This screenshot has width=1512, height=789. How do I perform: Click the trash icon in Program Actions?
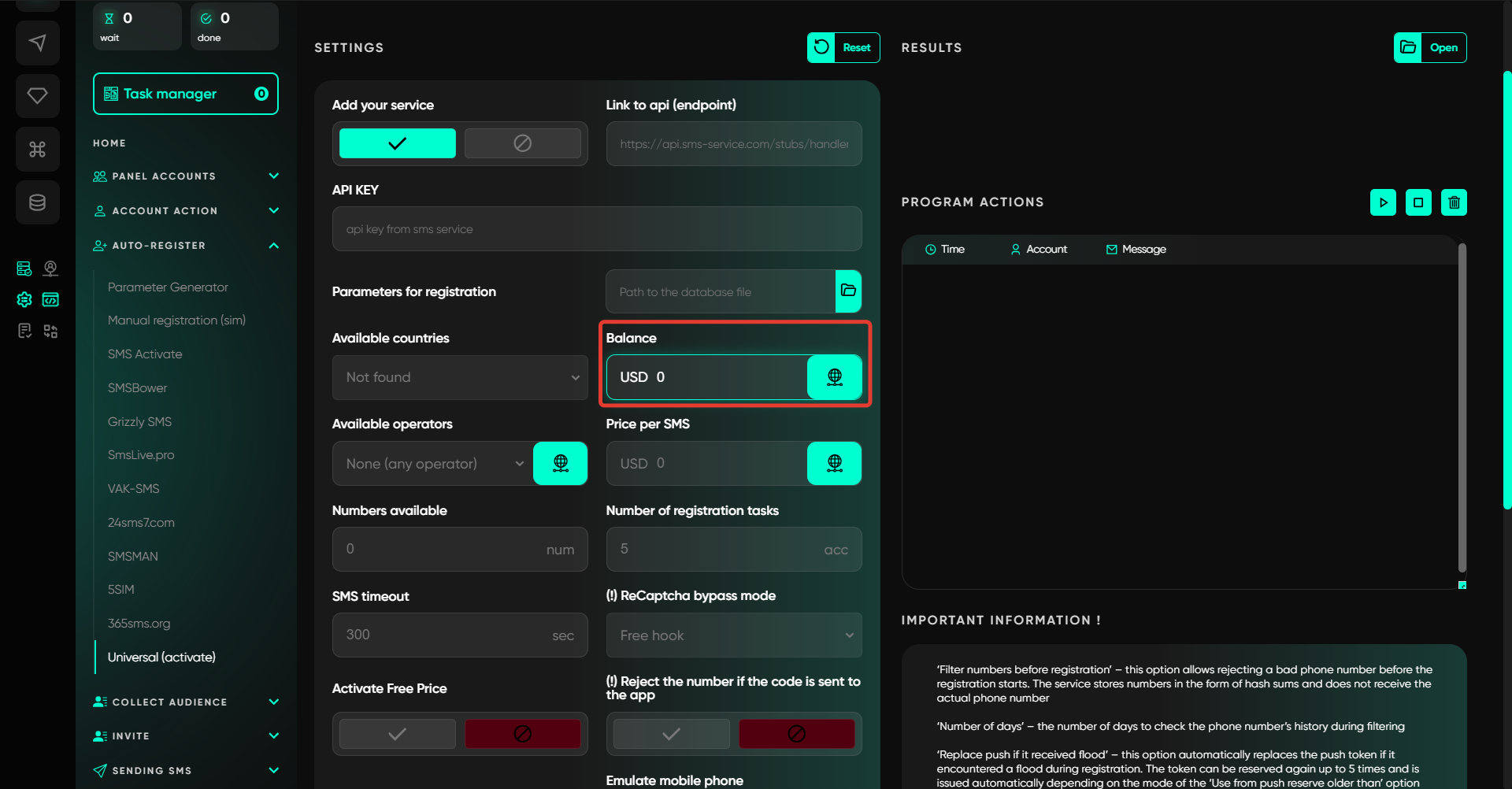[x=1454, y=202]
